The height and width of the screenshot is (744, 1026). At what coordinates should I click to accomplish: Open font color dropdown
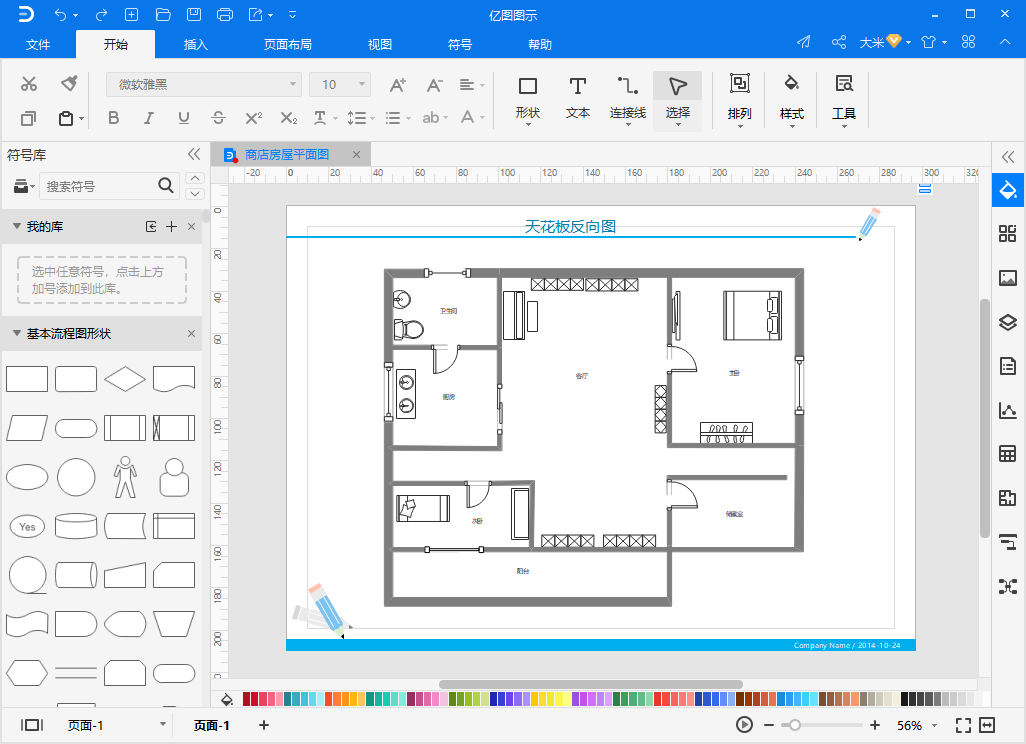pos(472,118)
